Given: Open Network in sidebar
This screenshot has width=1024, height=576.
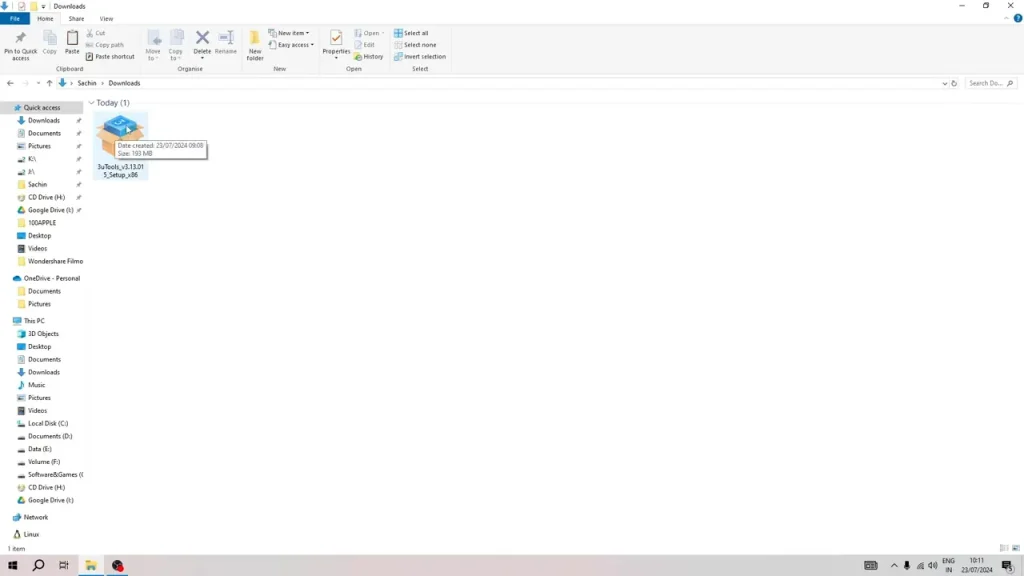Looking at the screenshot, I should point(36,517).
